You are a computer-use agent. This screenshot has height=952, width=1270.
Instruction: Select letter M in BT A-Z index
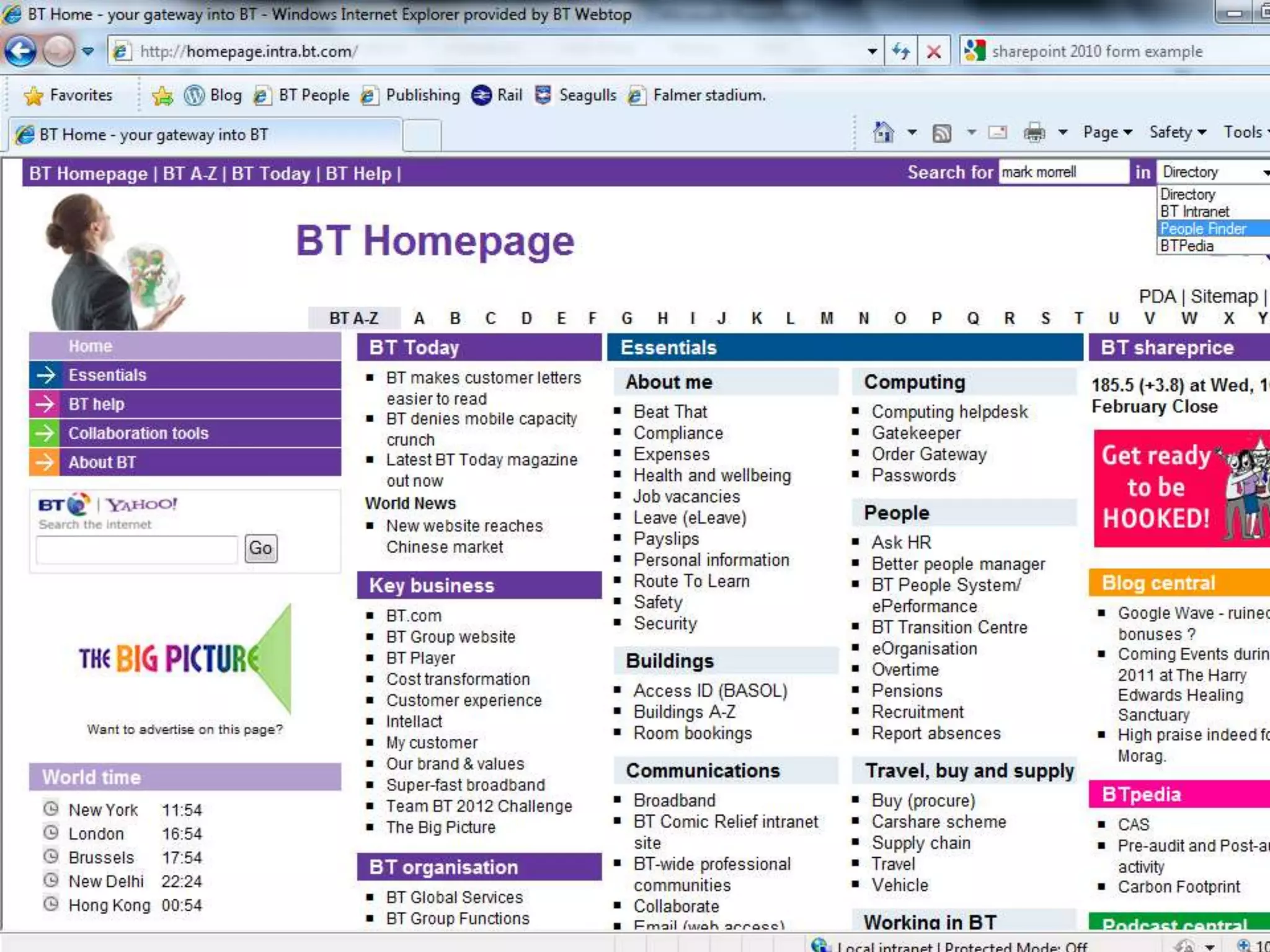pyautogui.click(x=827, y=319)
